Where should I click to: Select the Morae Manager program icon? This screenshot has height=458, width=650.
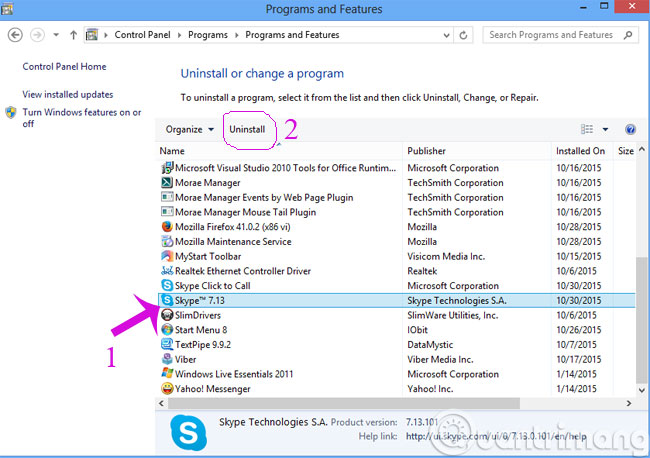[x=167, y=182]
